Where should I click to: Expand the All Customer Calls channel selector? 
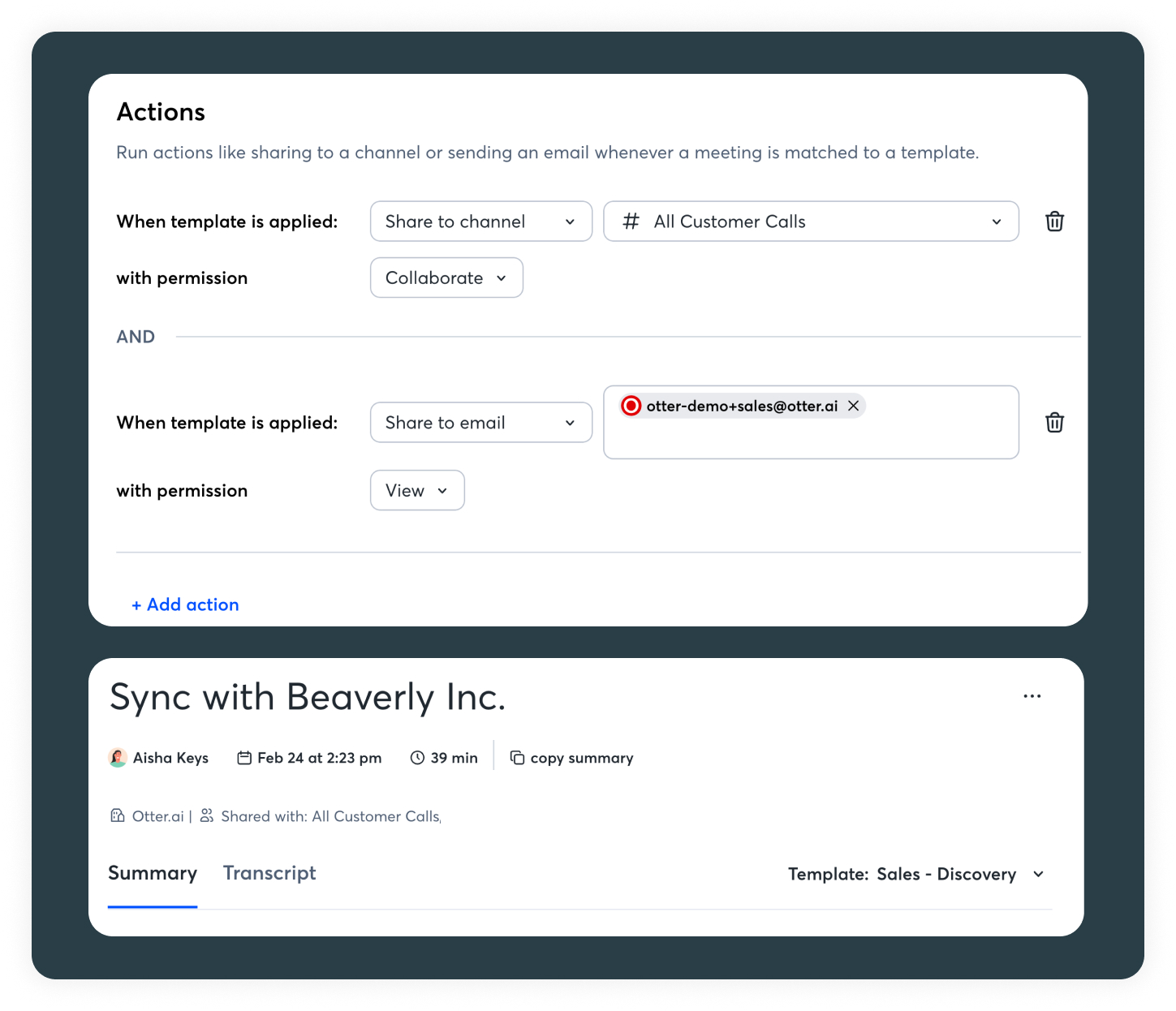(x=810, y=222)
